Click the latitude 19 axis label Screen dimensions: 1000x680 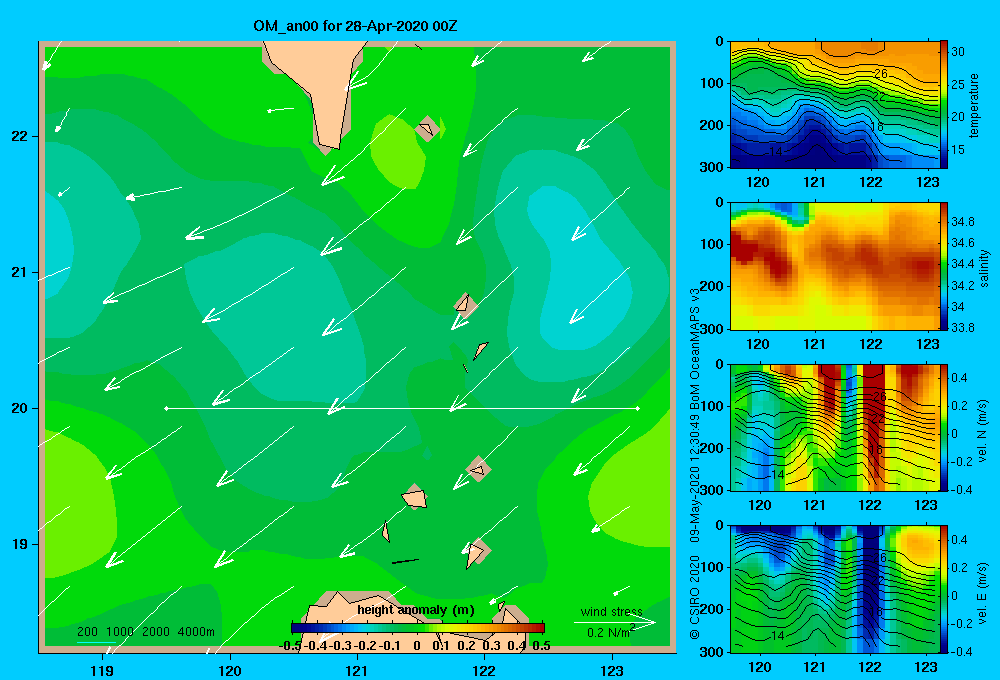point(20,544)
